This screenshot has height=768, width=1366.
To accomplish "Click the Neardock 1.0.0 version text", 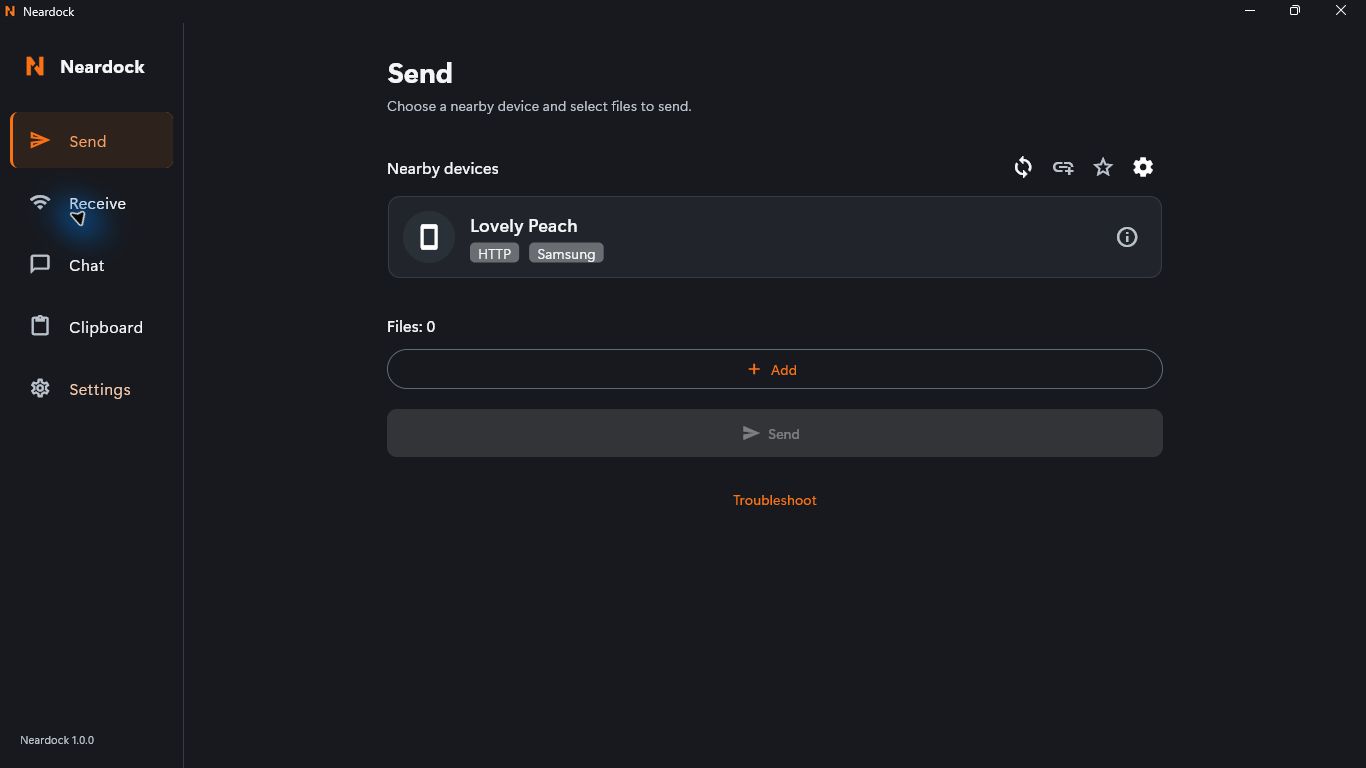I will pyautogui.click(x=57, y=740).
